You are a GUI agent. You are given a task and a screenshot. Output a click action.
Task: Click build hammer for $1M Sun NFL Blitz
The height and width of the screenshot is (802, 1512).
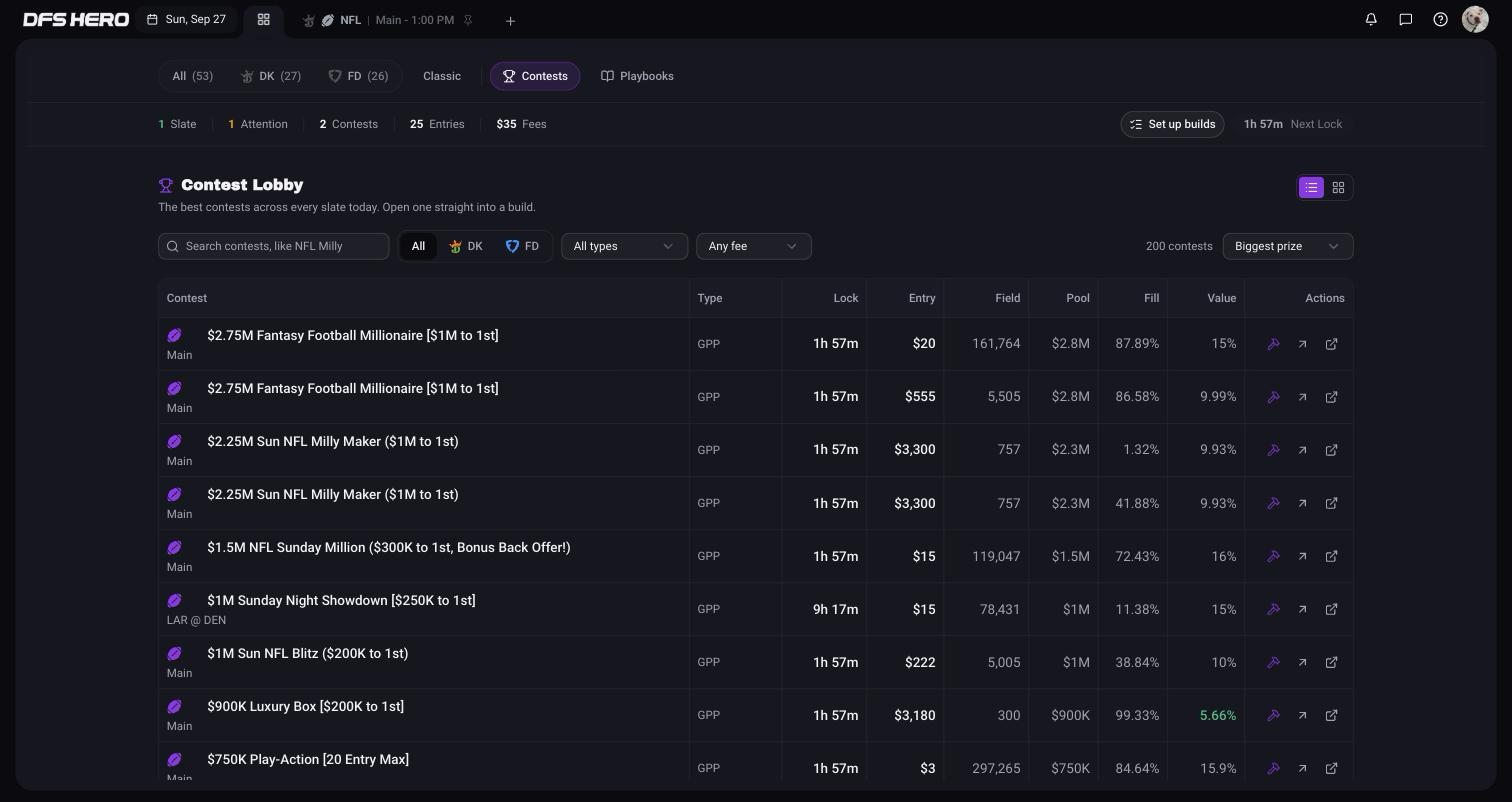(1273, 662)
